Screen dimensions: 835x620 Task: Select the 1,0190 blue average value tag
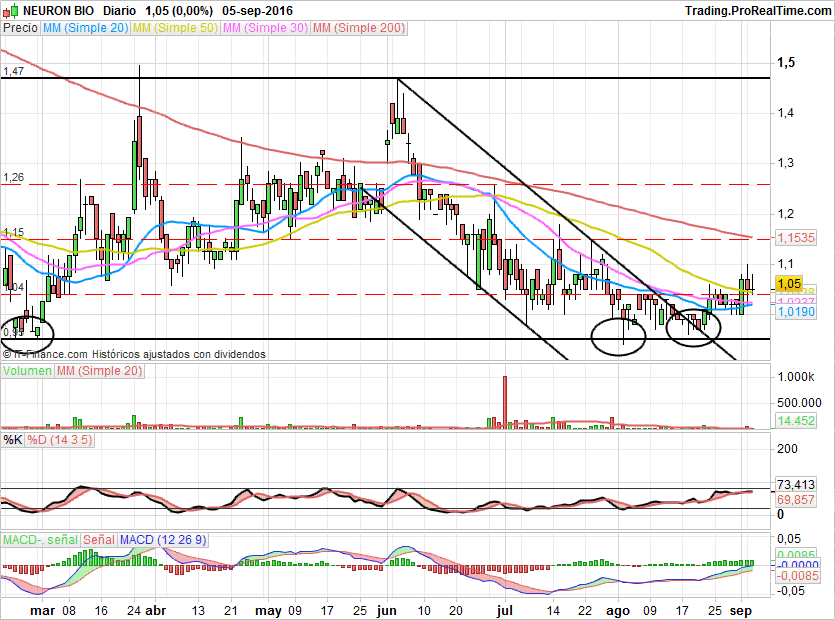pos(796,312)
